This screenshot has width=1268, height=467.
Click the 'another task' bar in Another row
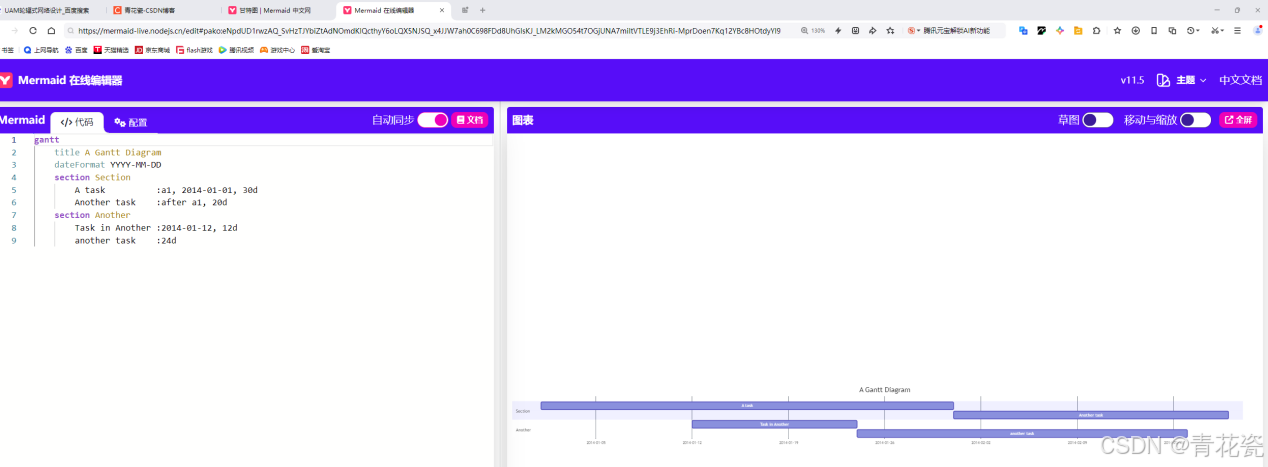pos(1022,433)
